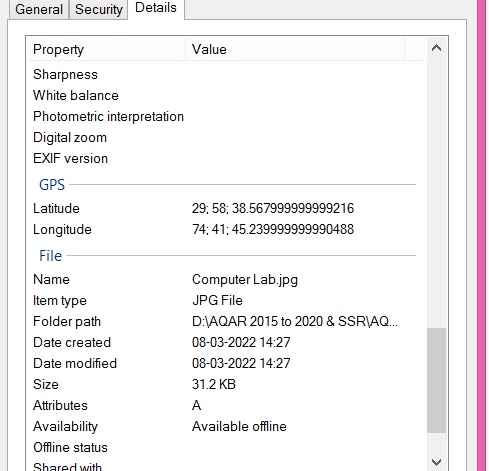This screenshot has width=489, height=471.
Task: Select the Folder path row
Action: tap(227, 322)
